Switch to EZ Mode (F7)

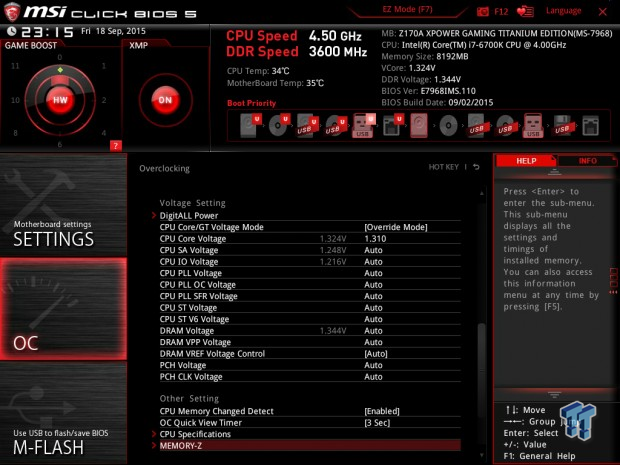click(407, 9)
